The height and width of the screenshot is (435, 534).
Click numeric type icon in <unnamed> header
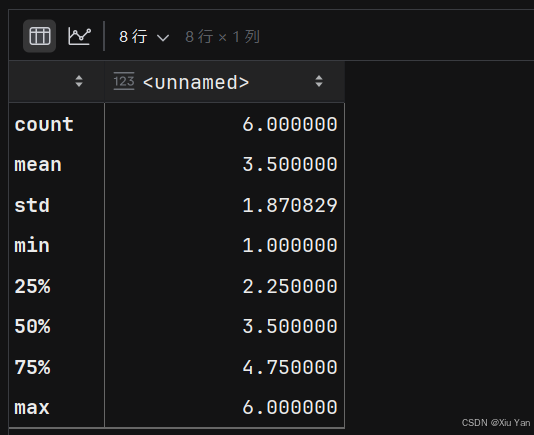point(124,81)
